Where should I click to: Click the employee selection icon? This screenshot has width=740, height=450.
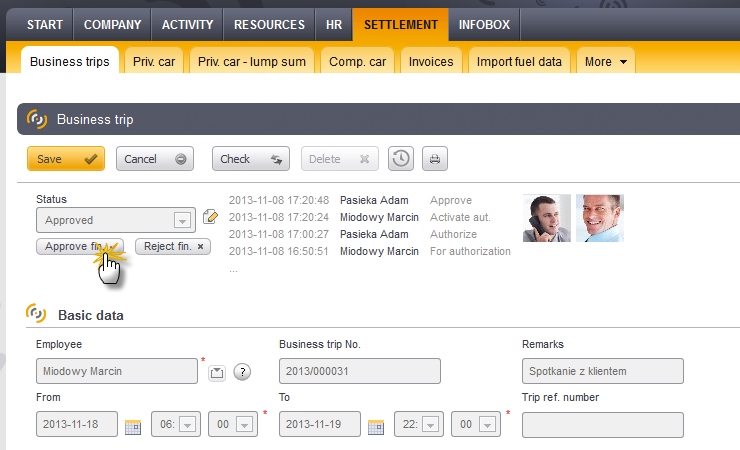click(217, 372)
